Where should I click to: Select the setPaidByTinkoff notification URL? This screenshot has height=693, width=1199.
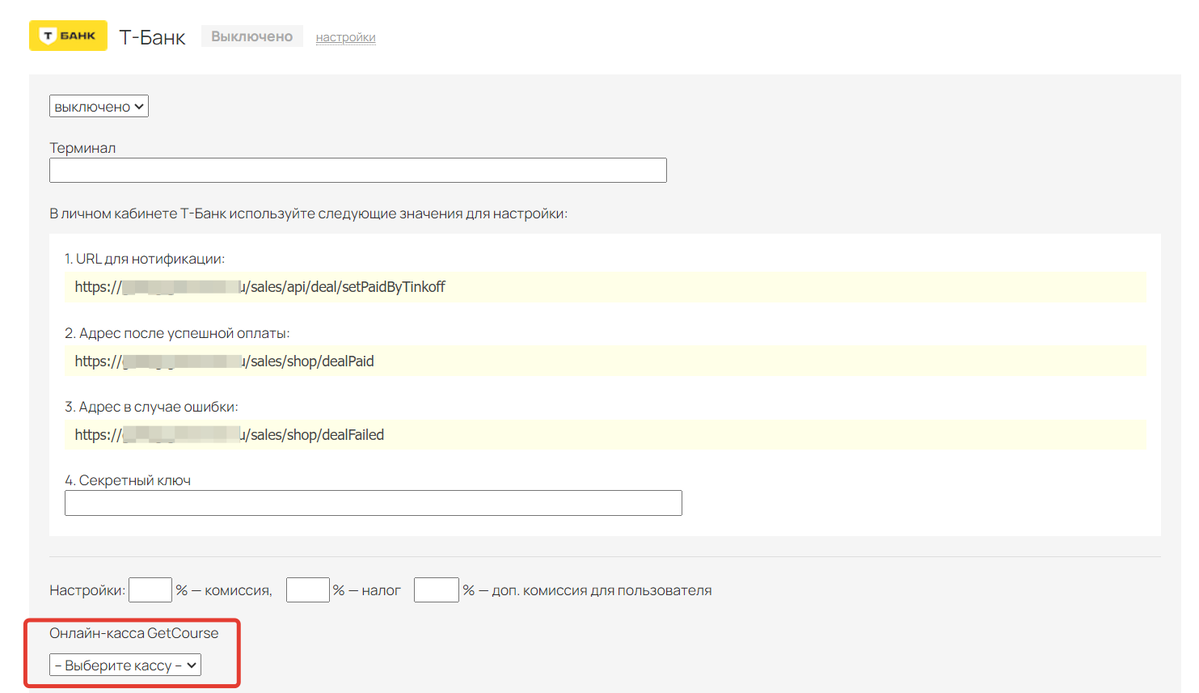coord(605,287)
